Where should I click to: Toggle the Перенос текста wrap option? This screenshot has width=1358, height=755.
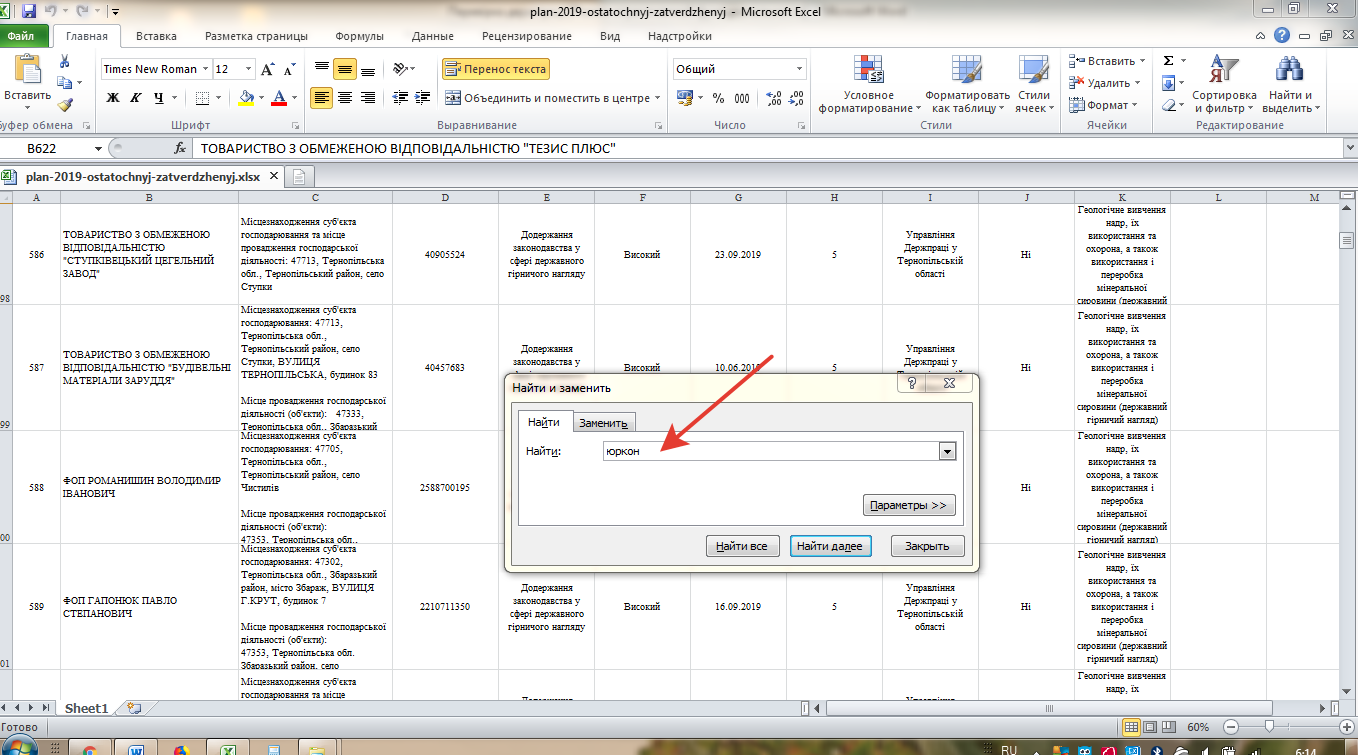(496, 69)
